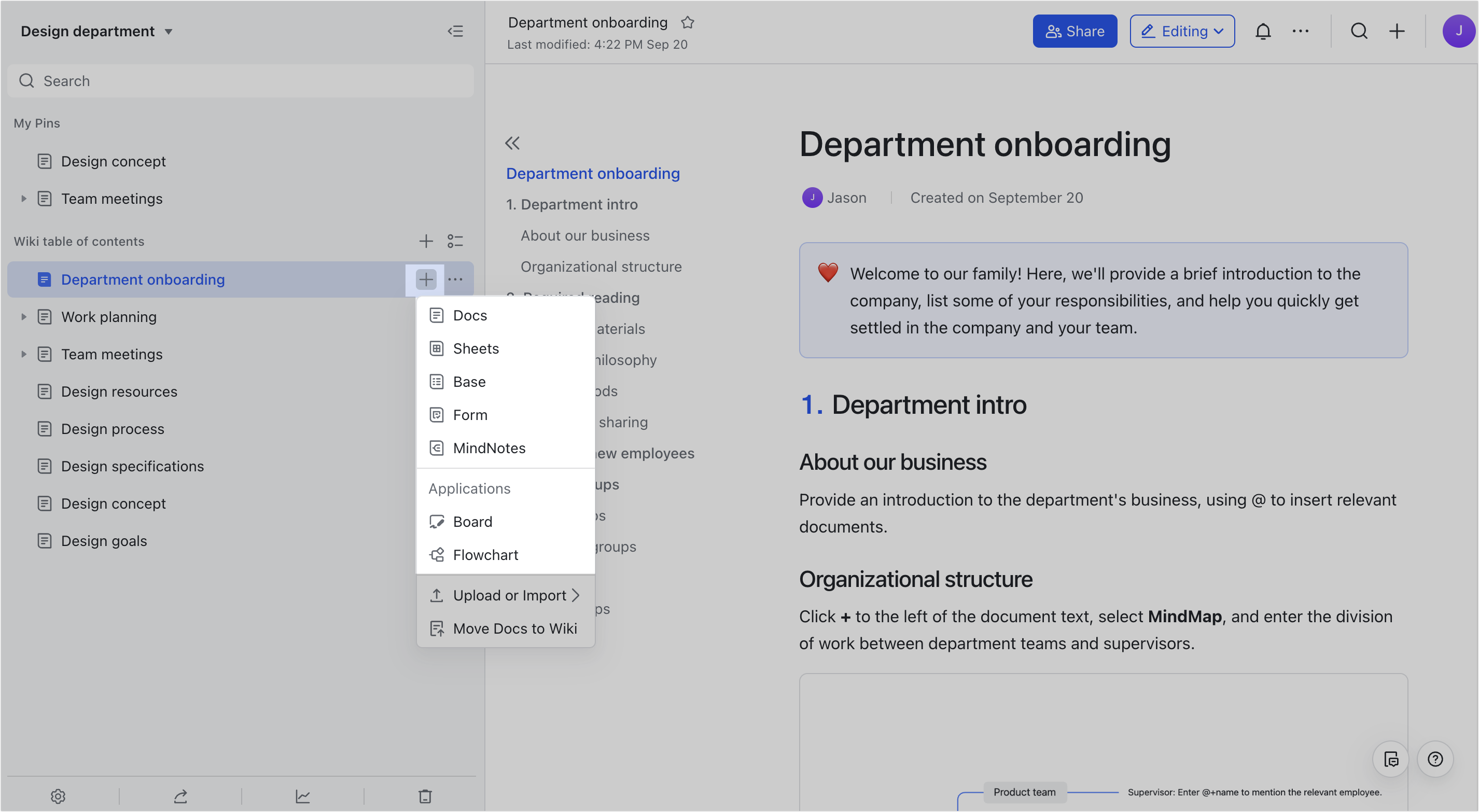Choose Flowchart under Applications
This screenshot has height=812, width=1479.
(485, 554)
